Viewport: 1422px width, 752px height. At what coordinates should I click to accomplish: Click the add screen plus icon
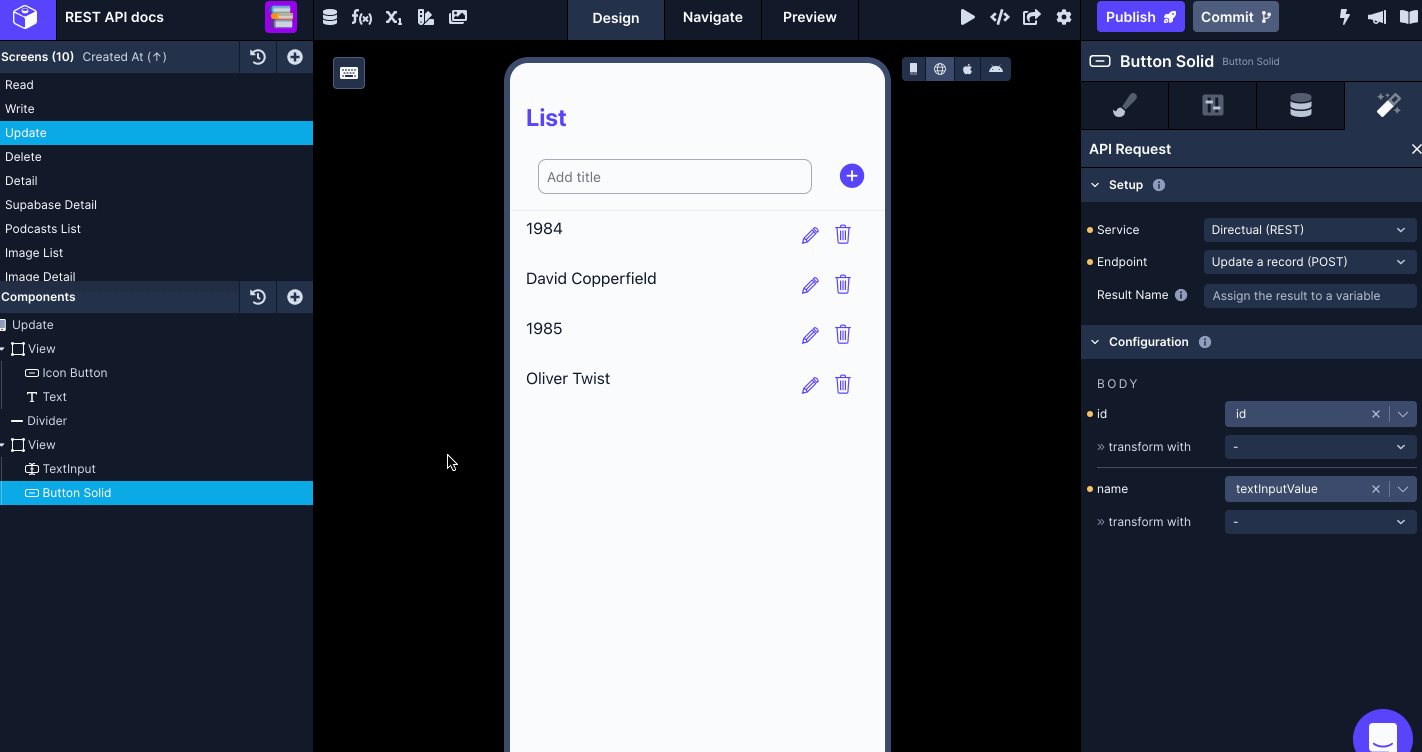295,57
